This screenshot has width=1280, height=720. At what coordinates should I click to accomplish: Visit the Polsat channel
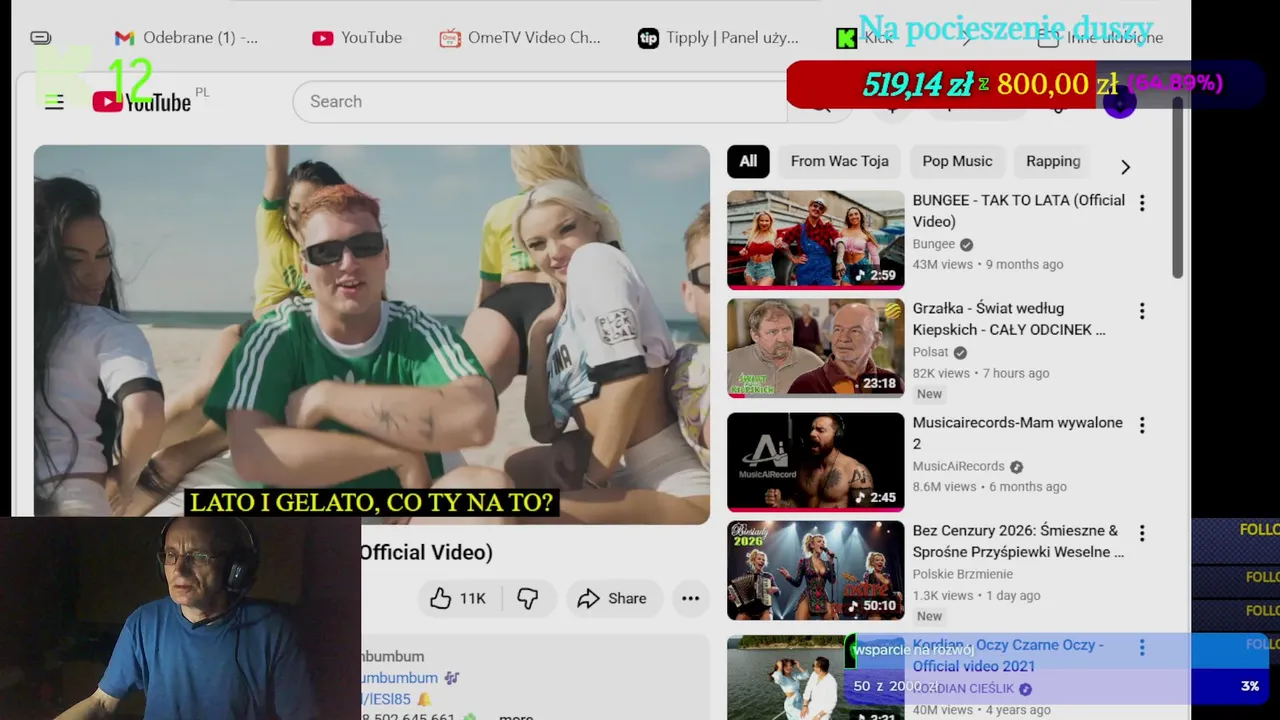(x=931, y=352)
